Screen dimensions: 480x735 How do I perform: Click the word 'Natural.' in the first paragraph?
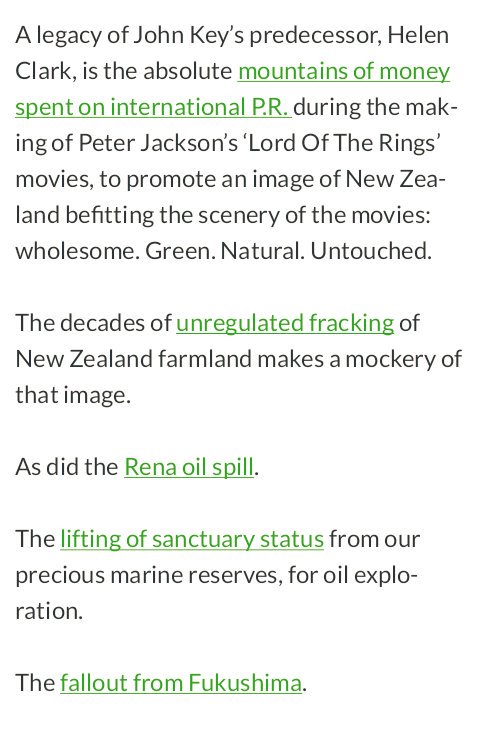[262, 251]
